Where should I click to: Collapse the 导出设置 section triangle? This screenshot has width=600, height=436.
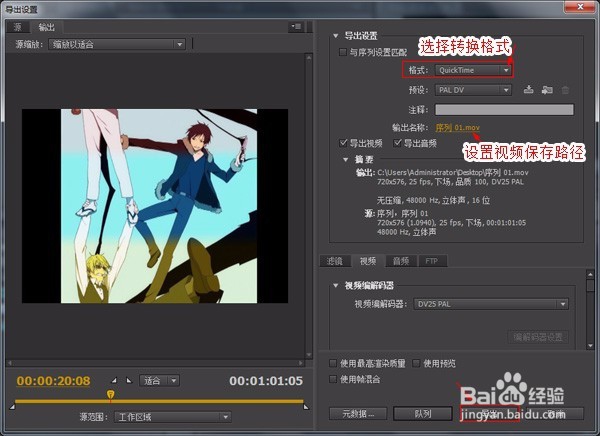tap(336, 36)
